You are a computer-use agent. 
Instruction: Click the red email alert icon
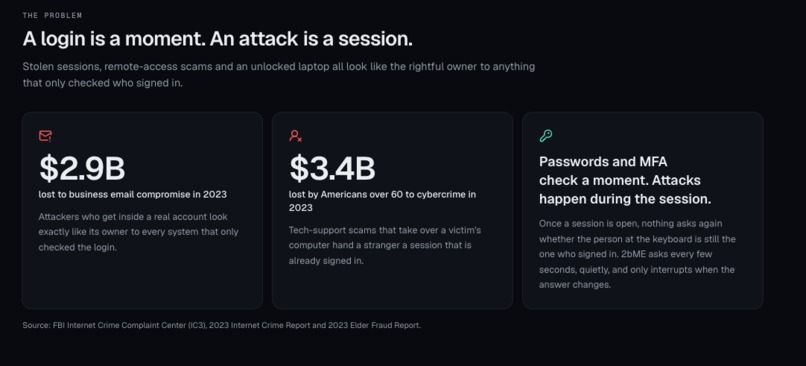[x=45, y=136]
